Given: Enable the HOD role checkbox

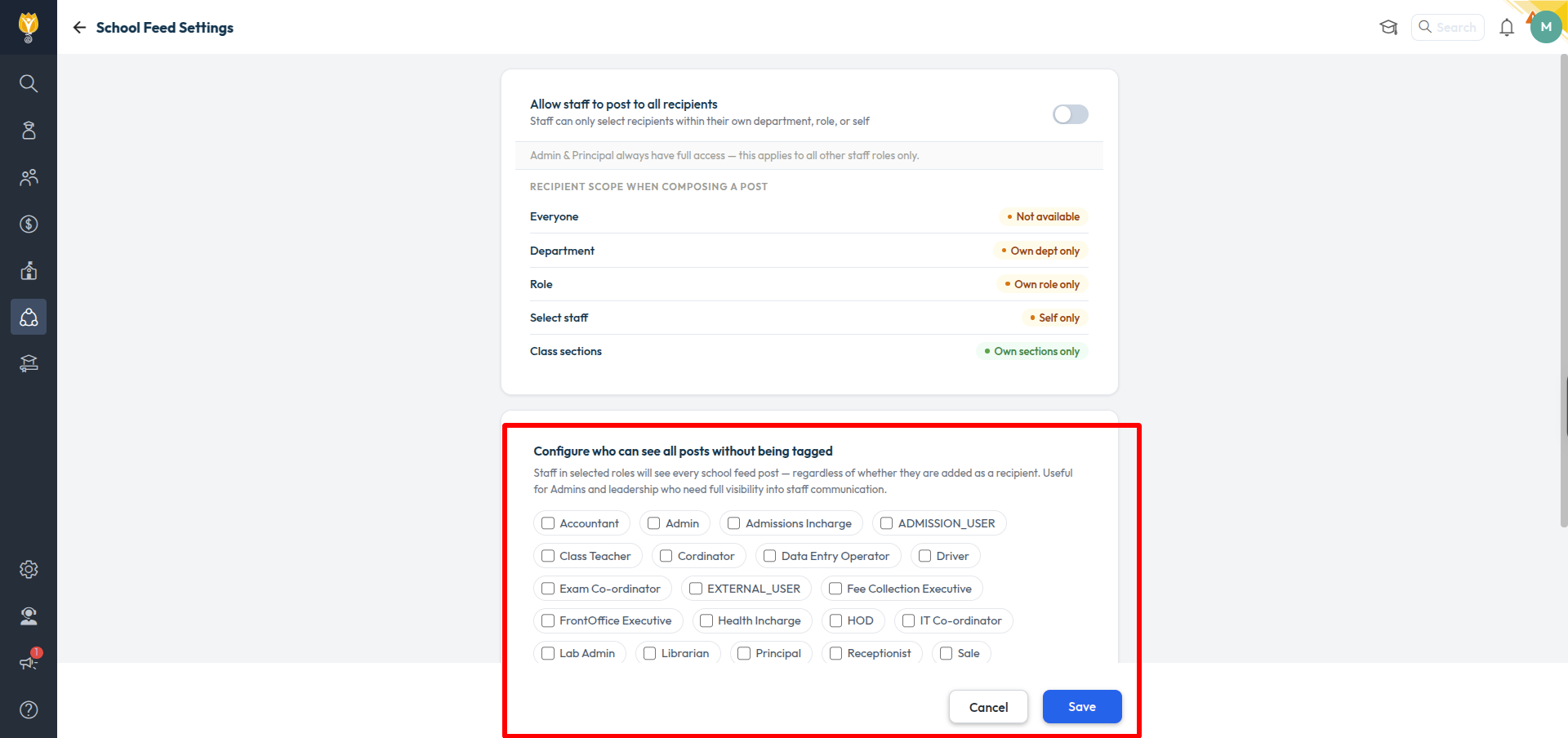Looking at the screenshot, I should (835, 620).
